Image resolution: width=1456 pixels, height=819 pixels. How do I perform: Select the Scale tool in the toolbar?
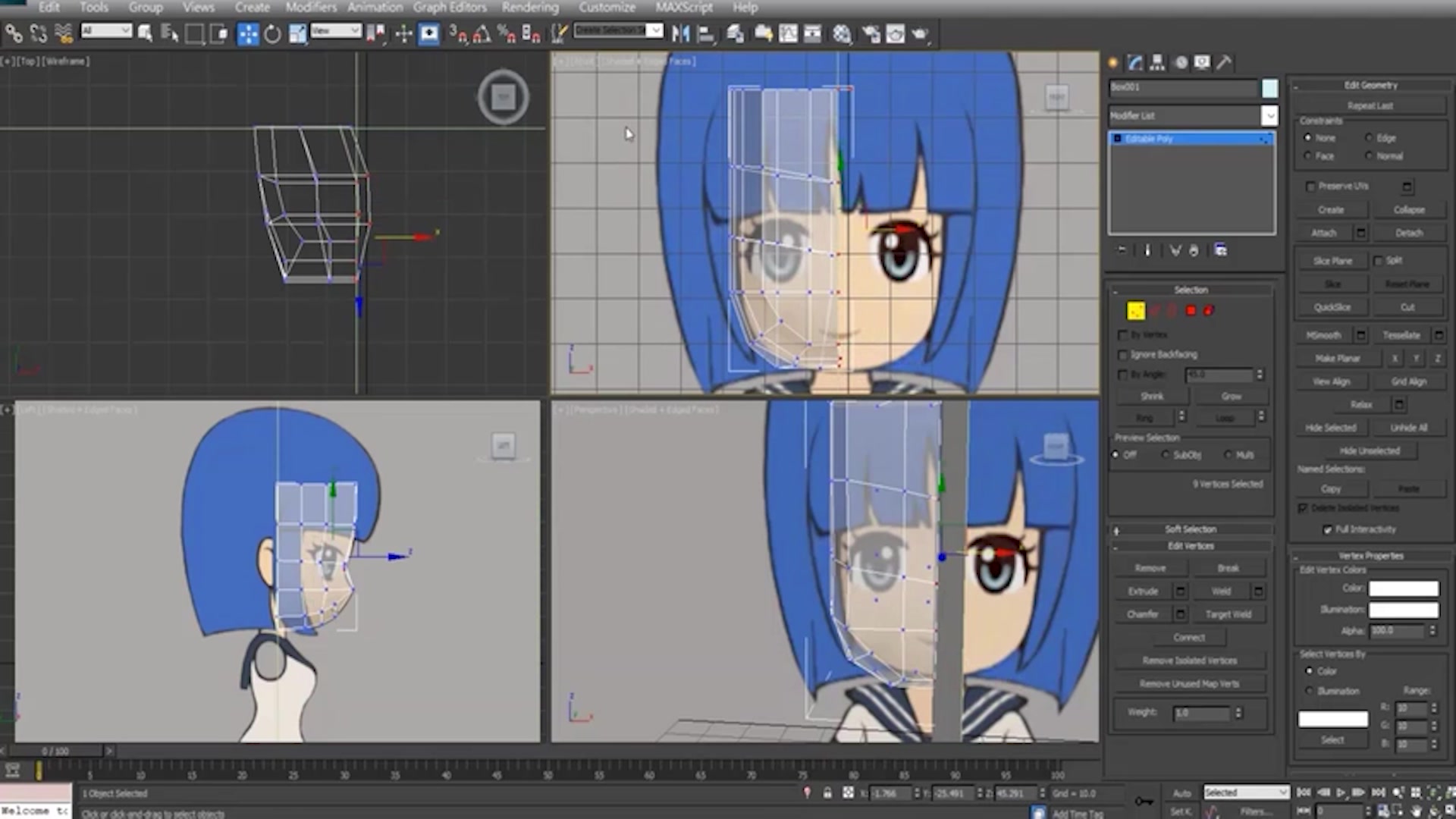tap(296, 33)
